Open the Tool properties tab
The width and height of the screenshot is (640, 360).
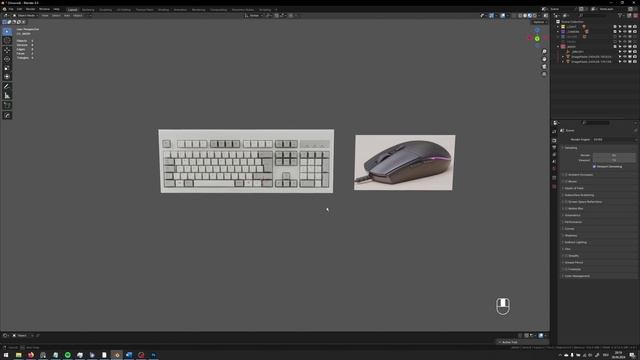554,131
